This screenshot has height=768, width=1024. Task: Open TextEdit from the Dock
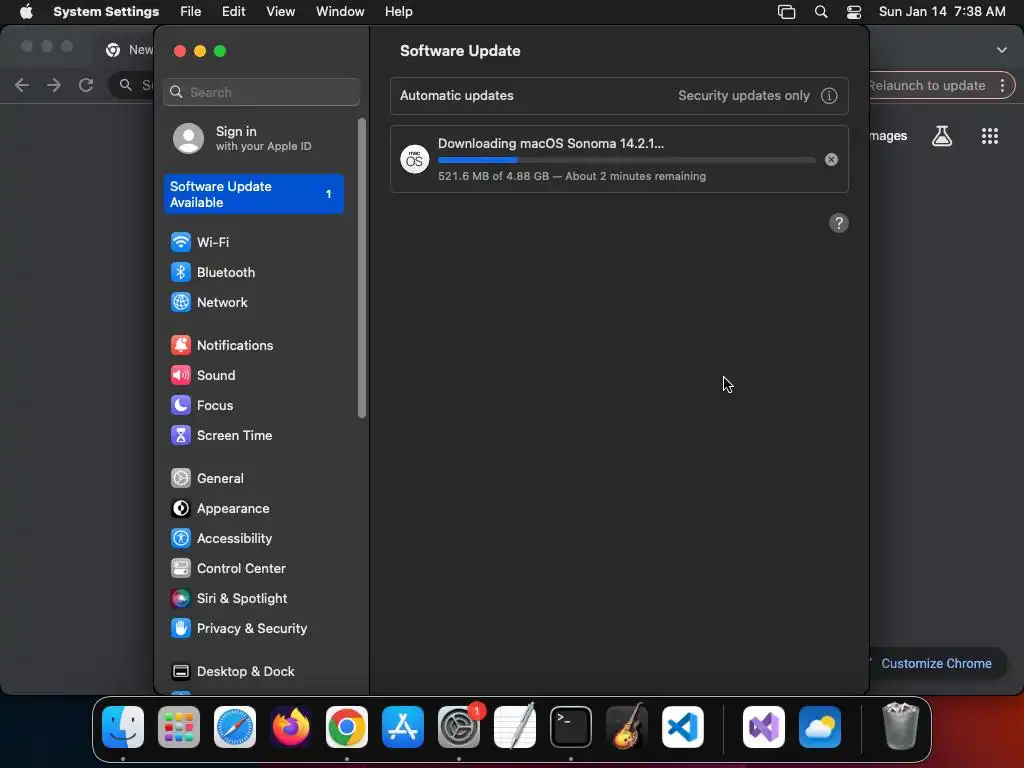pos(515,727)
